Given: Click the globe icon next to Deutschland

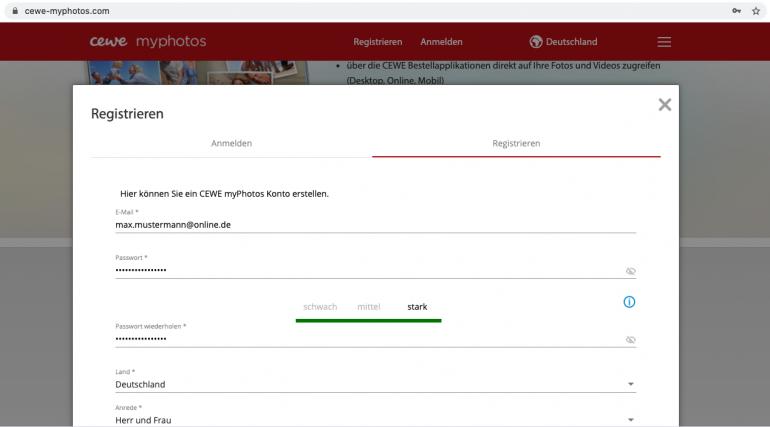Looking at the screenshot, I should pyautogui.click(x=535, y=42).
